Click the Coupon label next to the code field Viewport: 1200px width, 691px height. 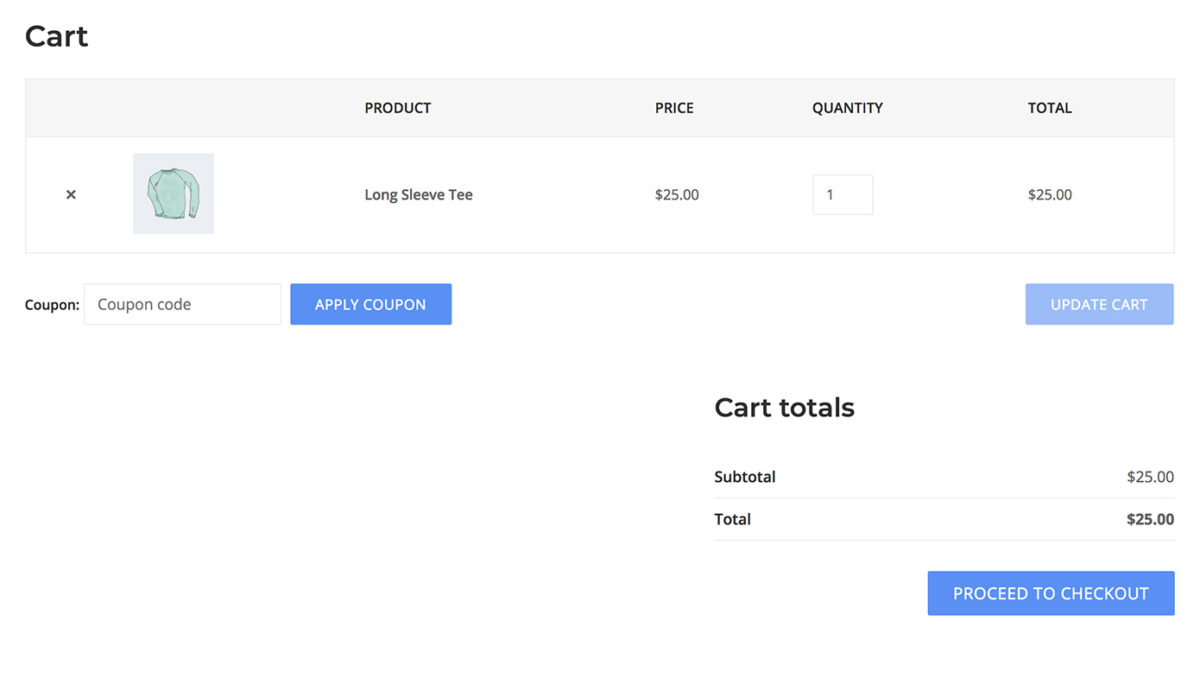tap(51, 305)
